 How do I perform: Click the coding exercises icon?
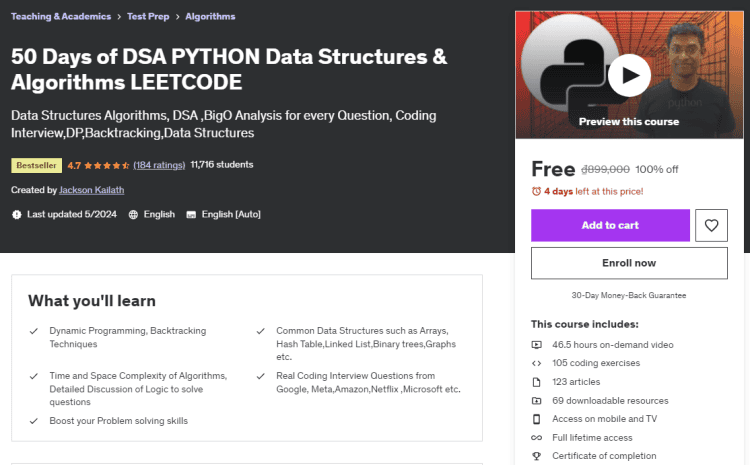click(x=537, y=363)
